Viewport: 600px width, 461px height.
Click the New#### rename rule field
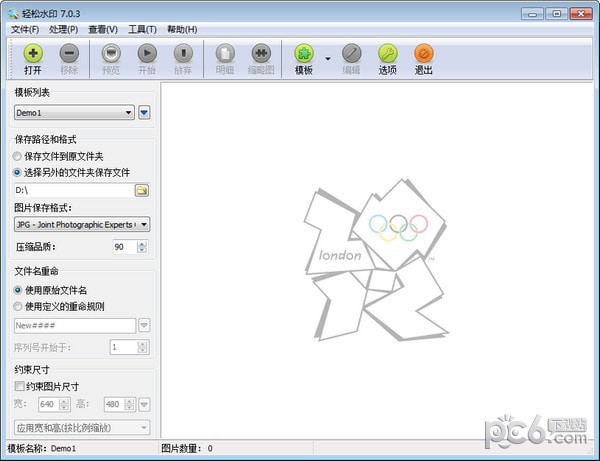pyautogui.click(x=75, y=325)
